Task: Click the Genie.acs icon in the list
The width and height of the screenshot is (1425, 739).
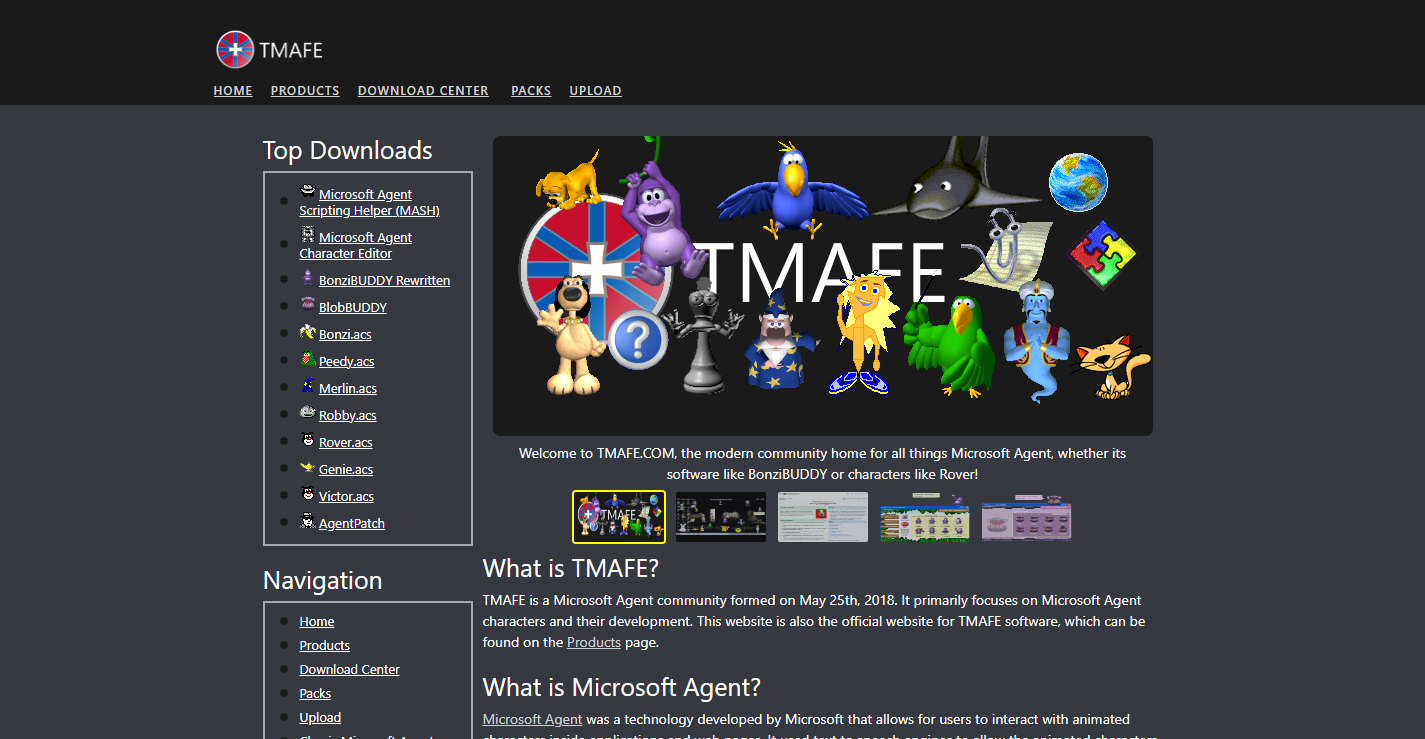Action: click(x=308, y=467)
